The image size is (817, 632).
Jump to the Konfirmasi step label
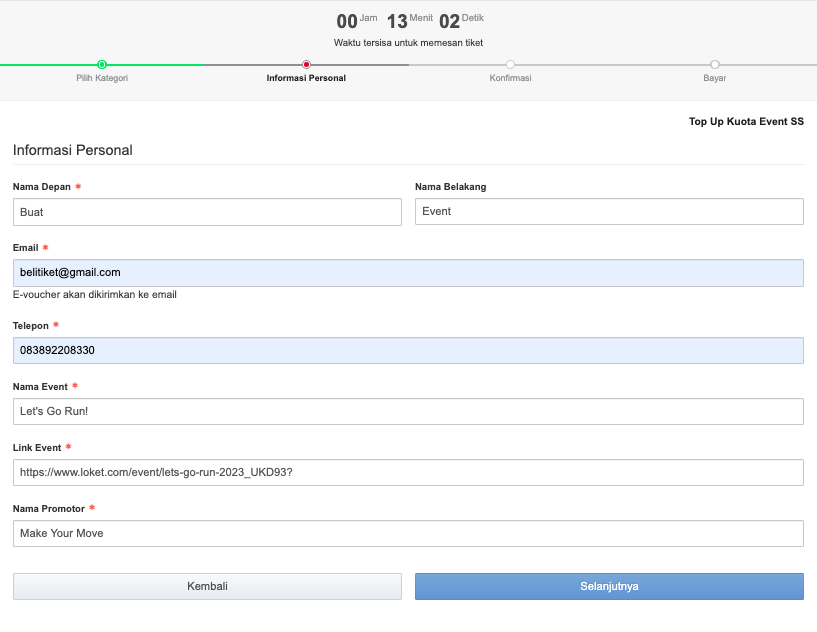point(510,78)
